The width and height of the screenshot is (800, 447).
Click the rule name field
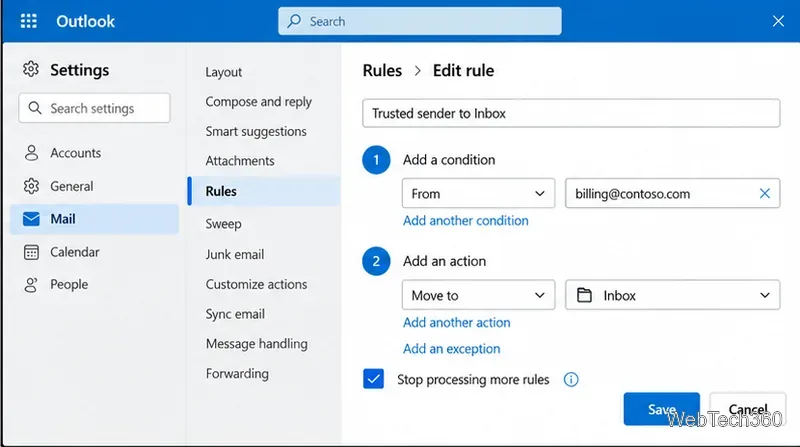coord(571,113)
